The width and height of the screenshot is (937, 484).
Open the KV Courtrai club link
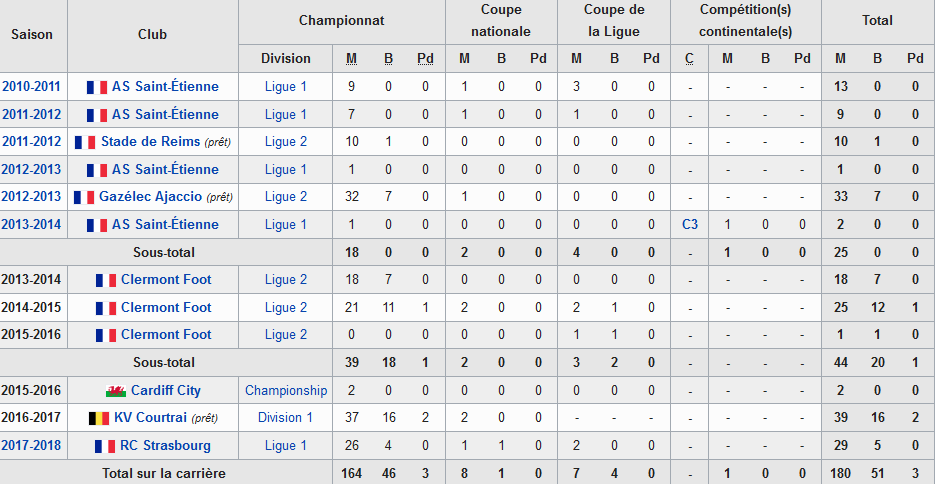149,418
